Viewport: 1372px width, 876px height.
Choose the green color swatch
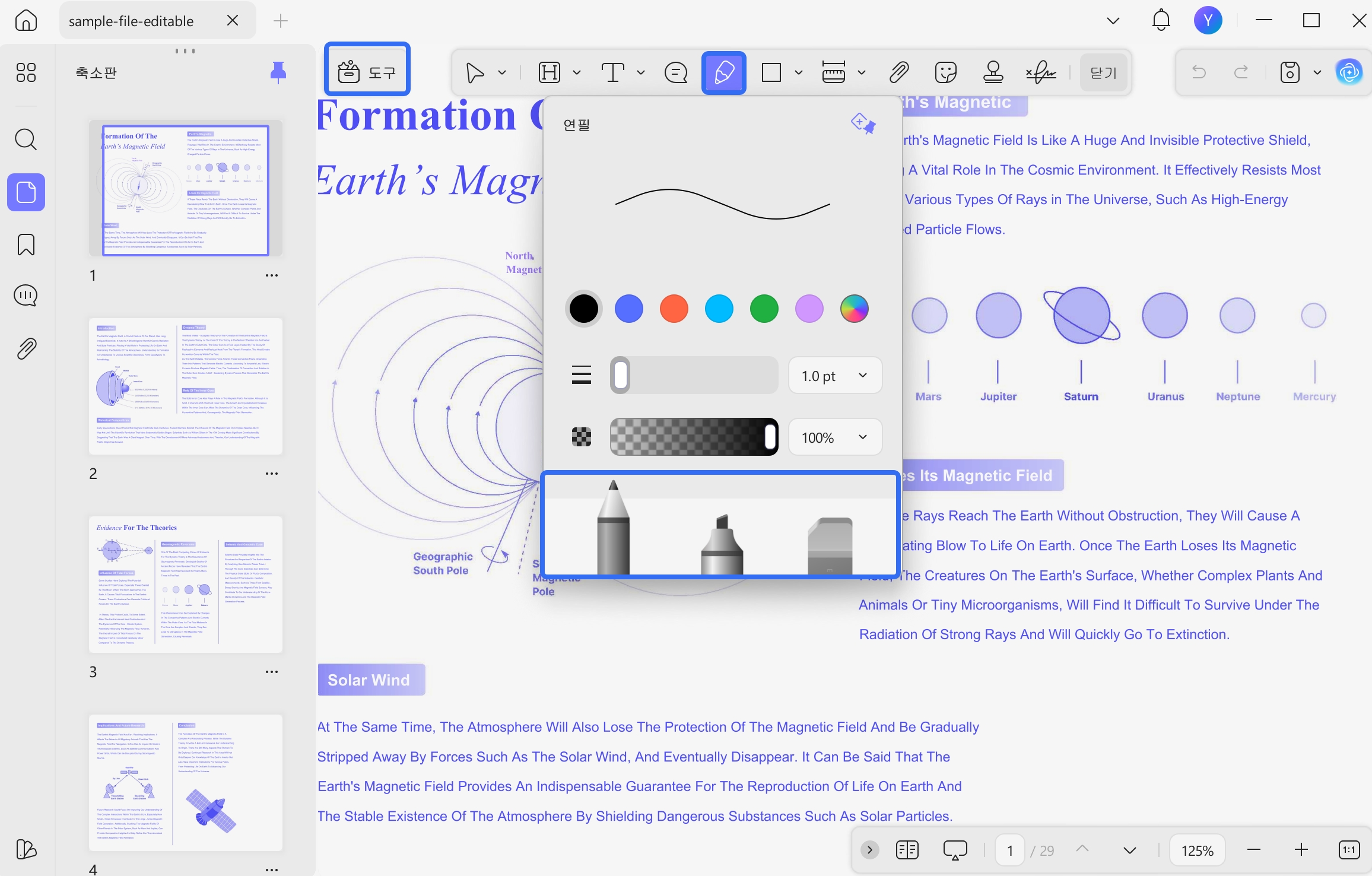pos(764,309)
